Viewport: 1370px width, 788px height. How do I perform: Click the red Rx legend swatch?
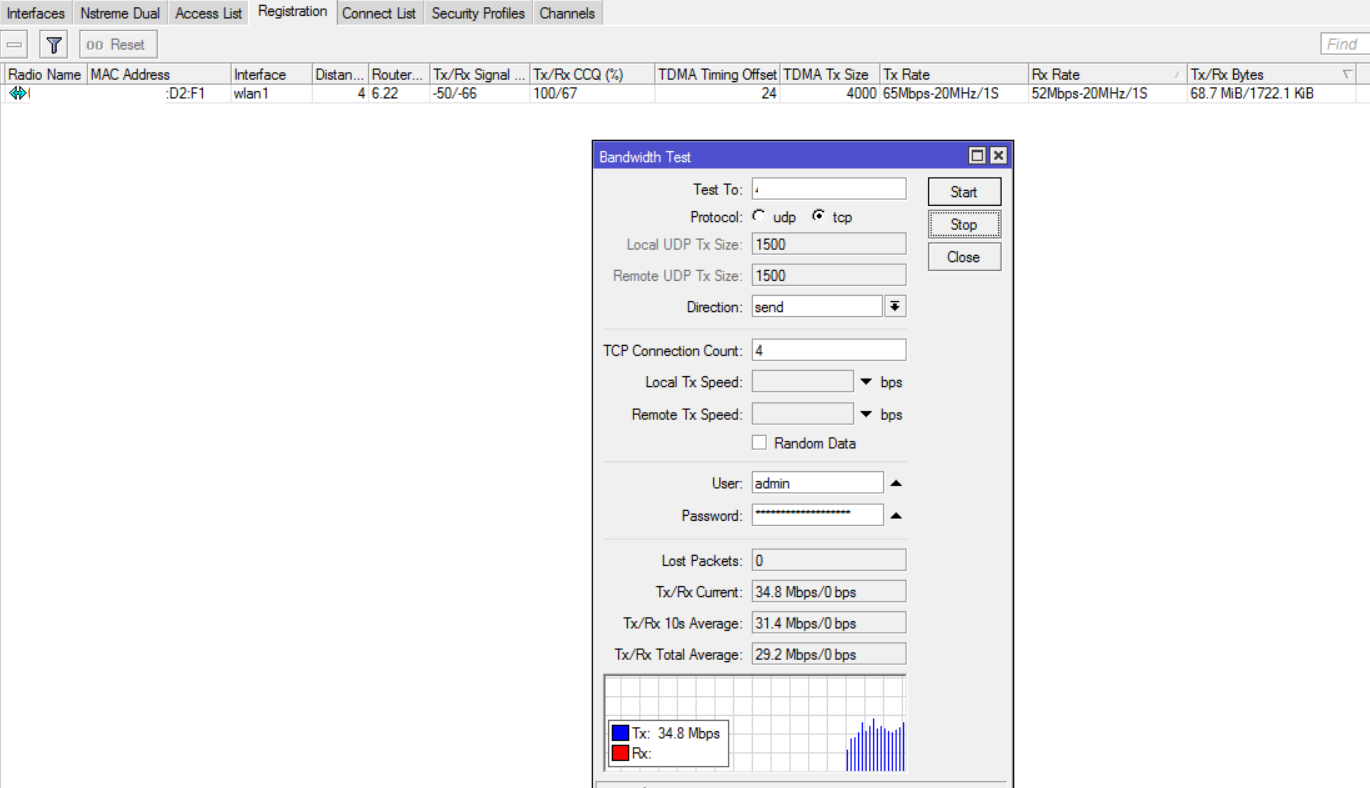coord(620,753)
